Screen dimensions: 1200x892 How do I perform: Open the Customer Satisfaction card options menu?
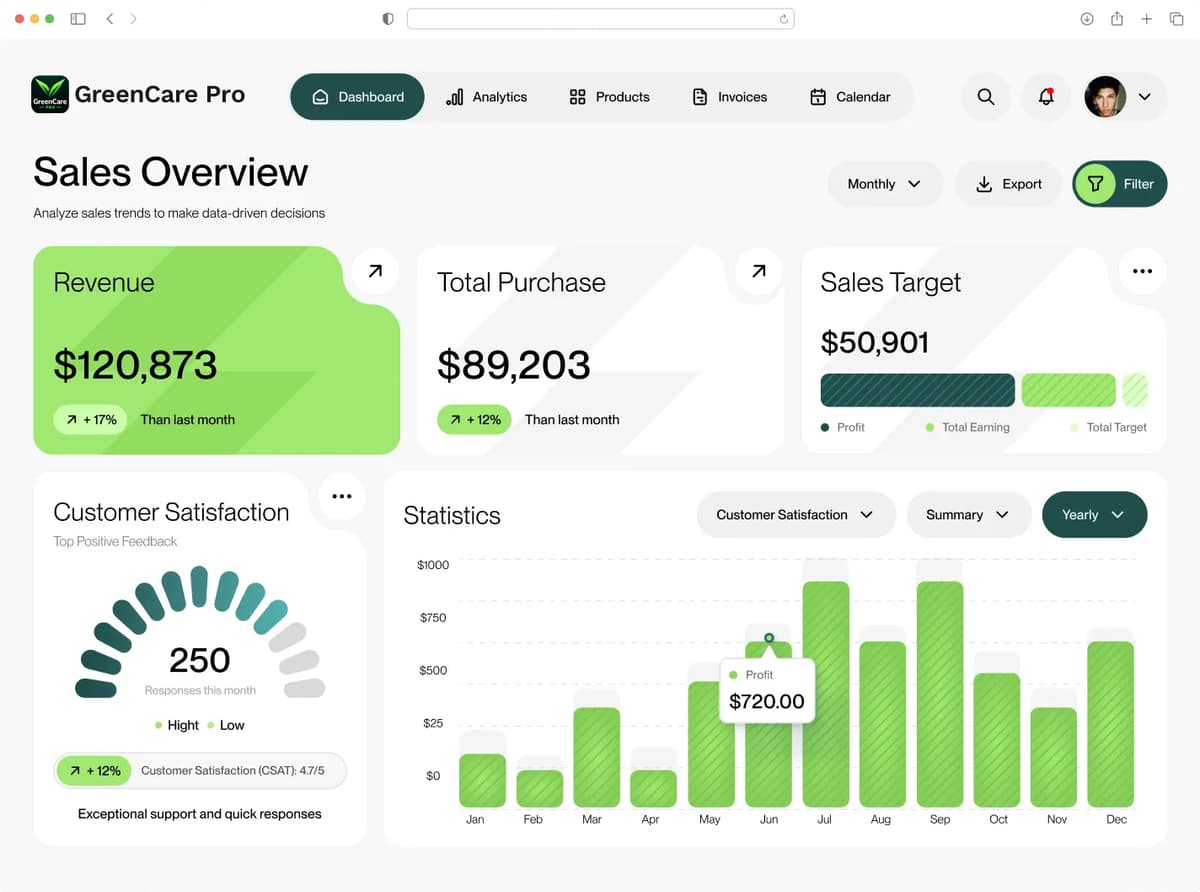coord(341,495)
